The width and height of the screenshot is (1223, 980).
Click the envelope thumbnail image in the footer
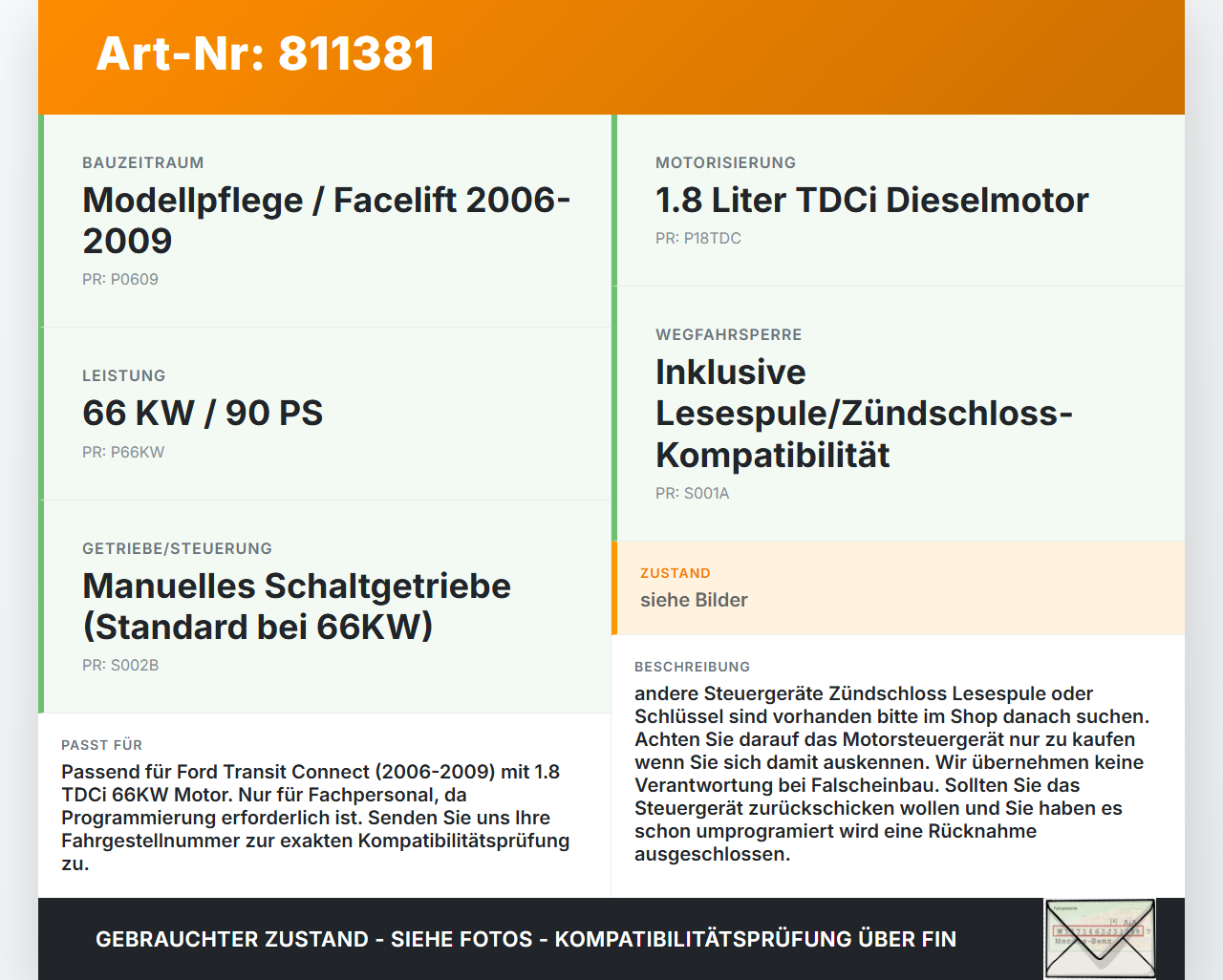point(1100,939)
